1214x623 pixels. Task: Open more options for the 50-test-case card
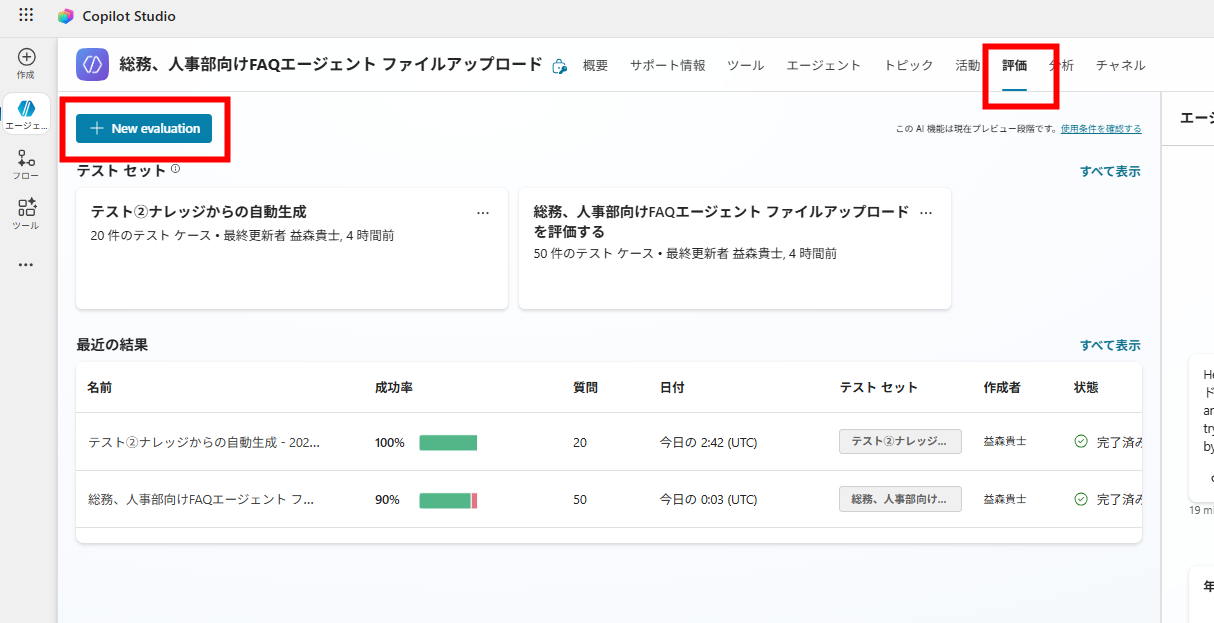point(926,213)
